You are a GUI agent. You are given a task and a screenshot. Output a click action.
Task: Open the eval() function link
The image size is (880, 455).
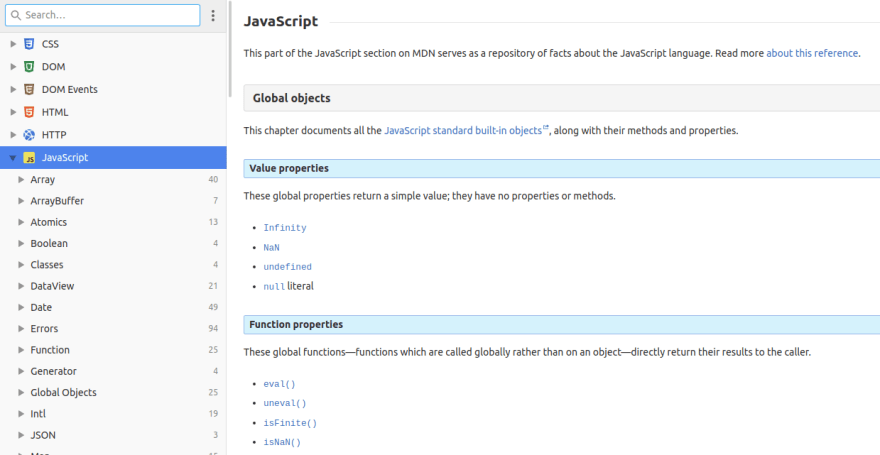point(279,384)
